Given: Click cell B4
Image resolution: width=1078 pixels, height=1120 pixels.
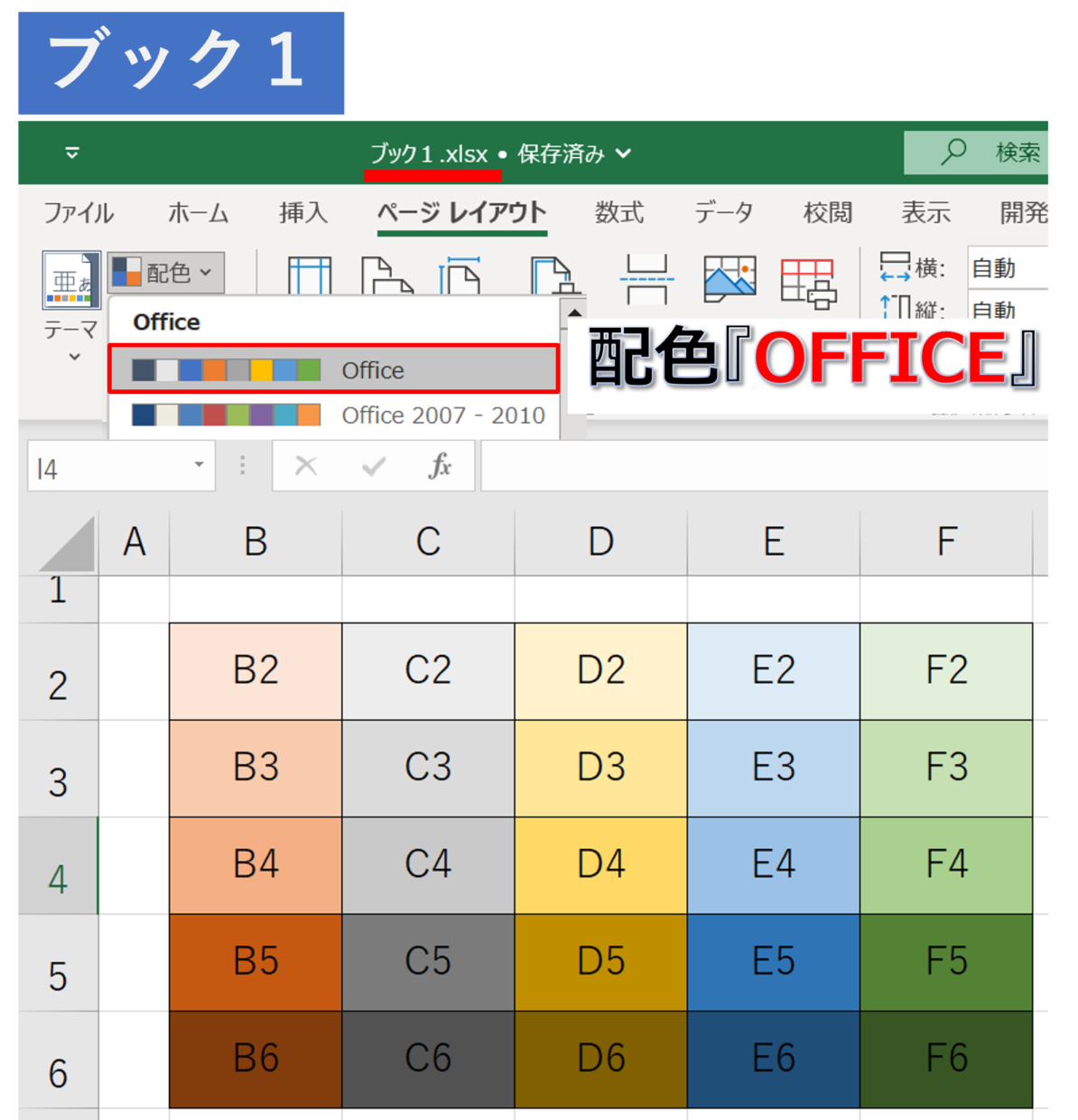Looking at the screenshot, I should click(256, 865).
